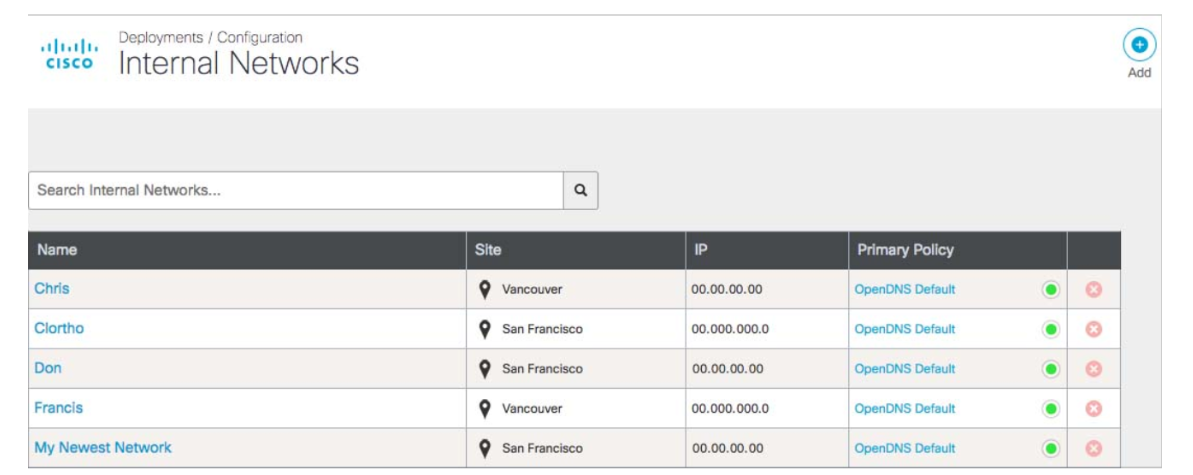Viewport: 1193px width, 475px height.
Task: Click green status indicator for My Newest Network
Action: point(1051,448)
